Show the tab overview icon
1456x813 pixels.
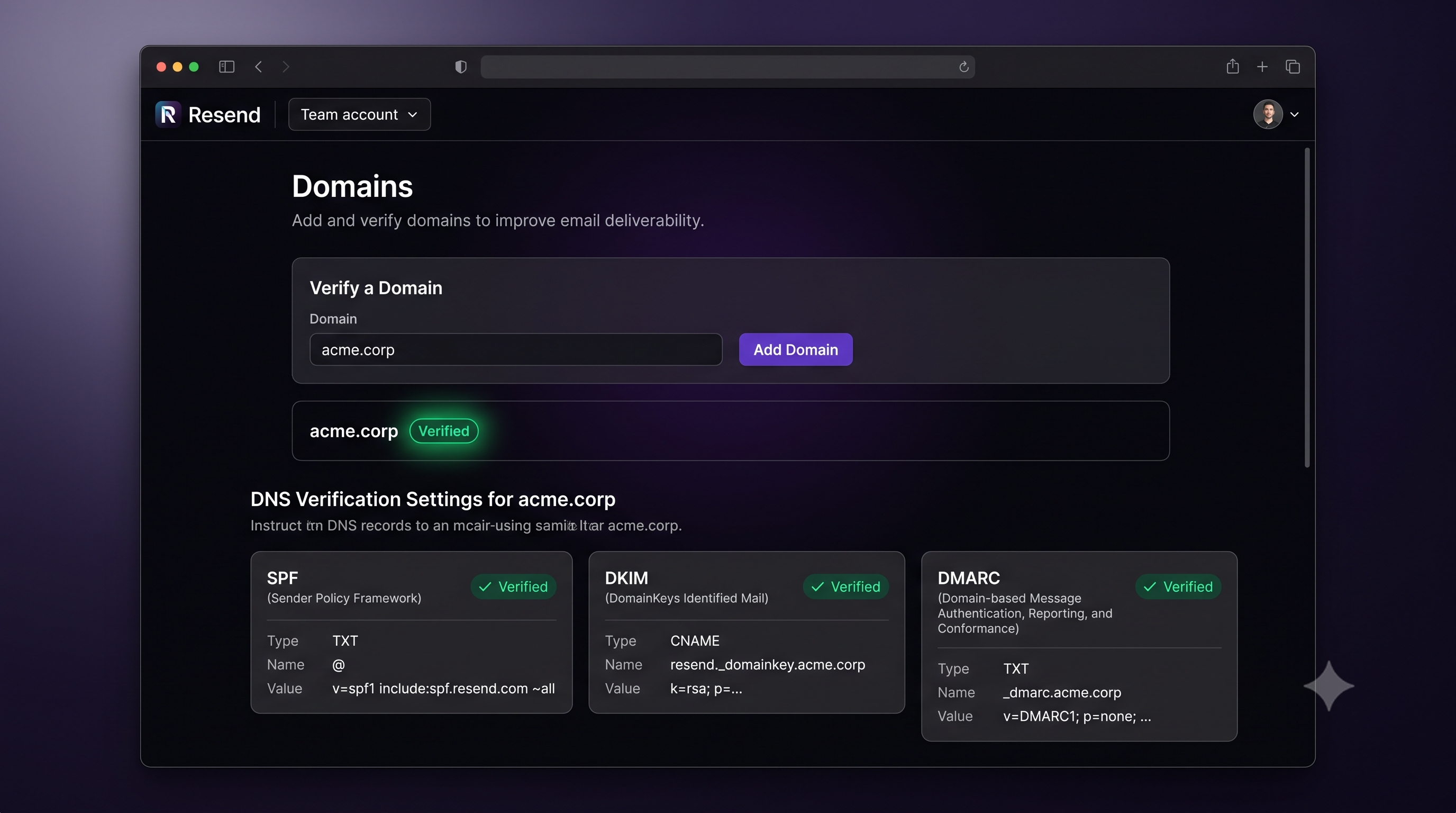pos(1293,67)
